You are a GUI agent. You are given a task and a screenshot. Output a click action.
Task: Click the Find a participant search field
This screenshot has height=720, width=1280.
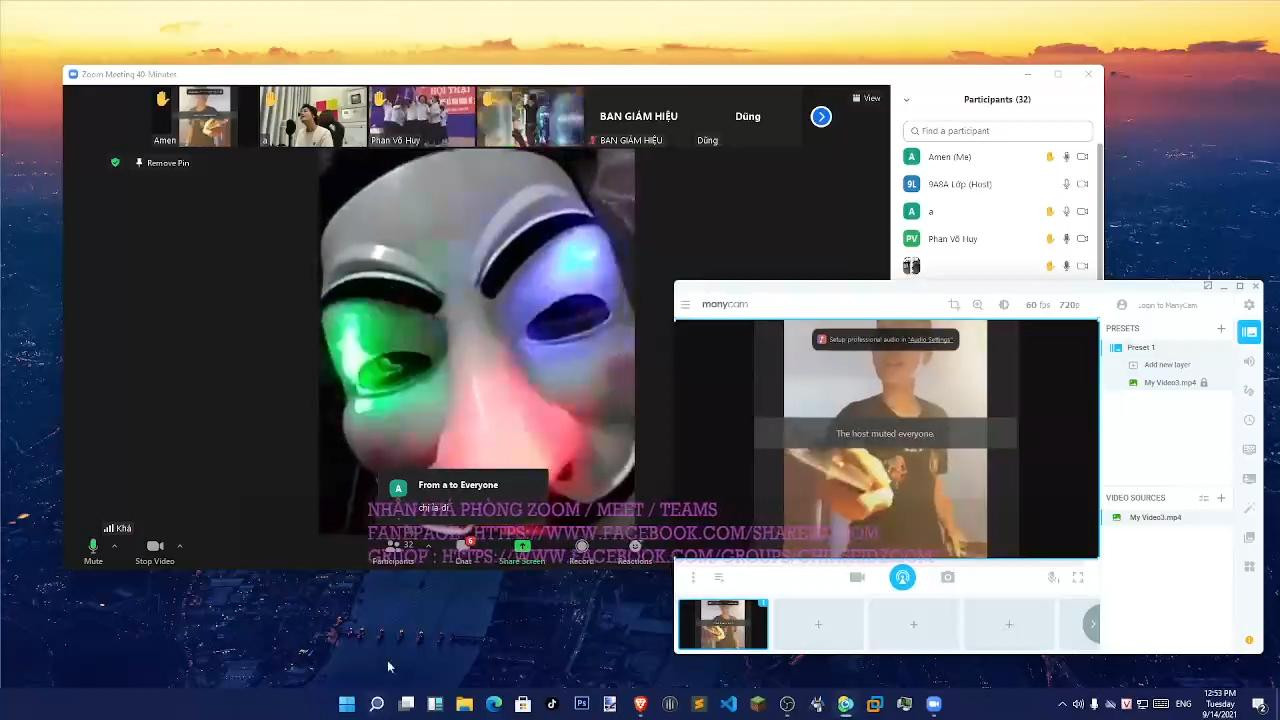coord(1000,131)
